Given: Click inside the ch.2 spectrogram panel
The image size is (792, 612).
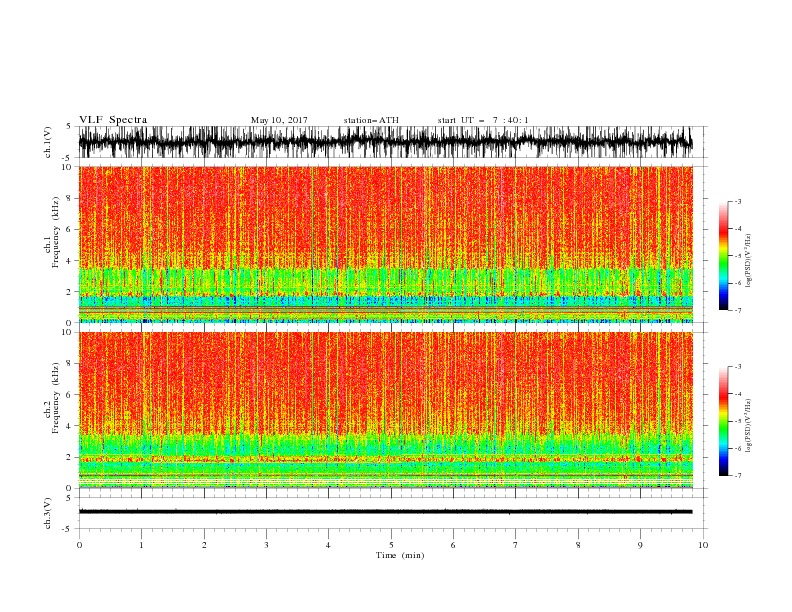Looking at the screenshot, I should [x=385, y=410].
